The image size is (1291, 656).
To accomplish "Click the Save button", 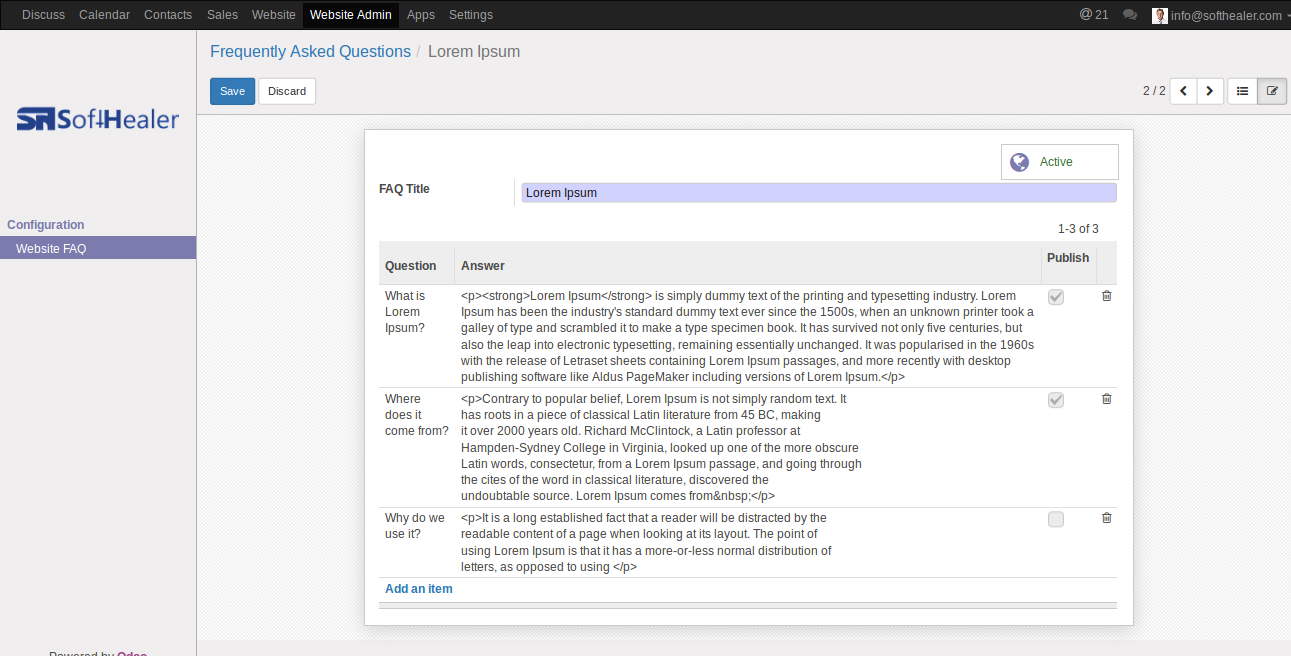I will coord(232,91).
